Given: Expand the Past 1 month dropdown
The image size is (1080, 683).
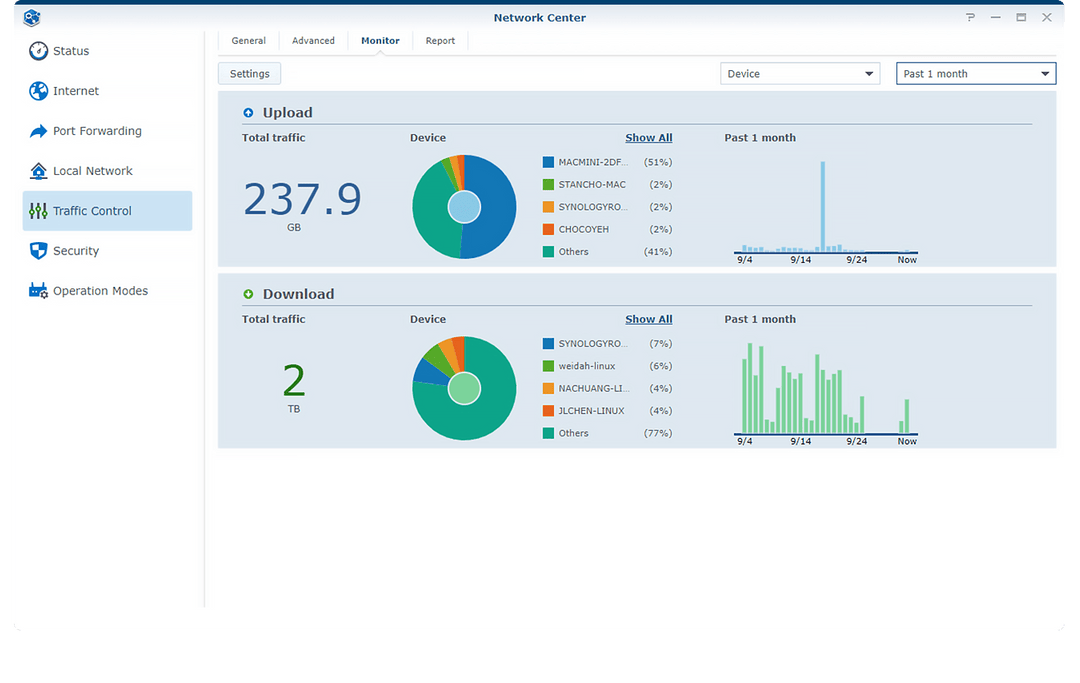Looking at the screenshot, I should click(x=975, y=74).
